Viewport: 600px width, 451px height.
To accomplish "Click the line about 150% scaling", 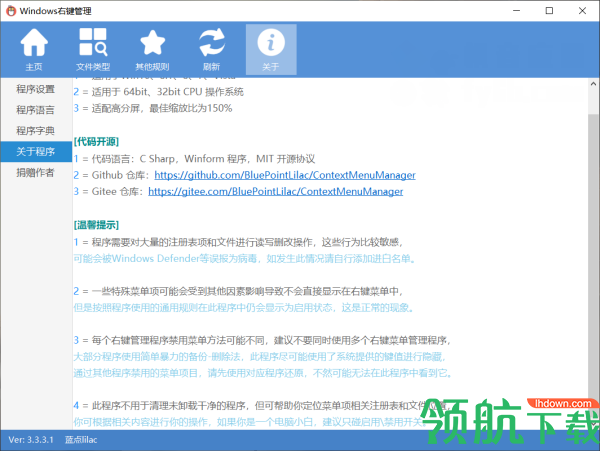I will [153, 108].
